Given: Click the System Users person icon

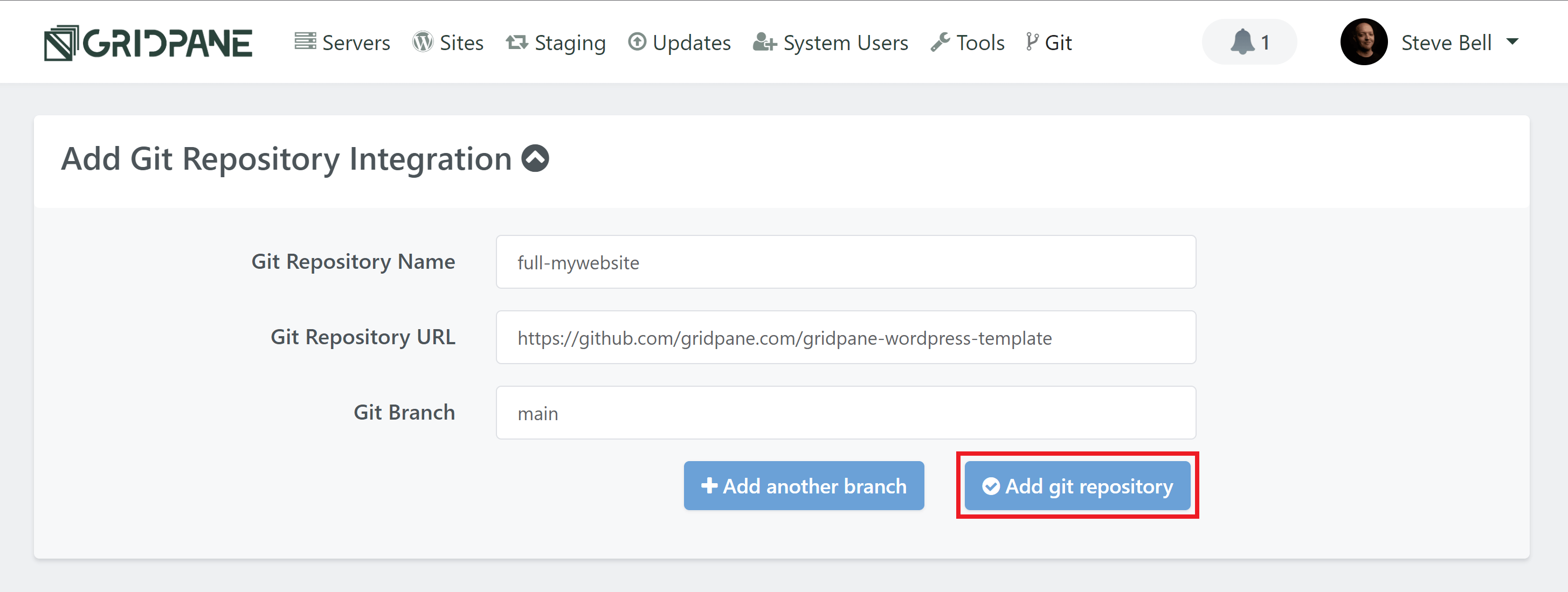Looking at the screenshot, I should click(764, 42).
